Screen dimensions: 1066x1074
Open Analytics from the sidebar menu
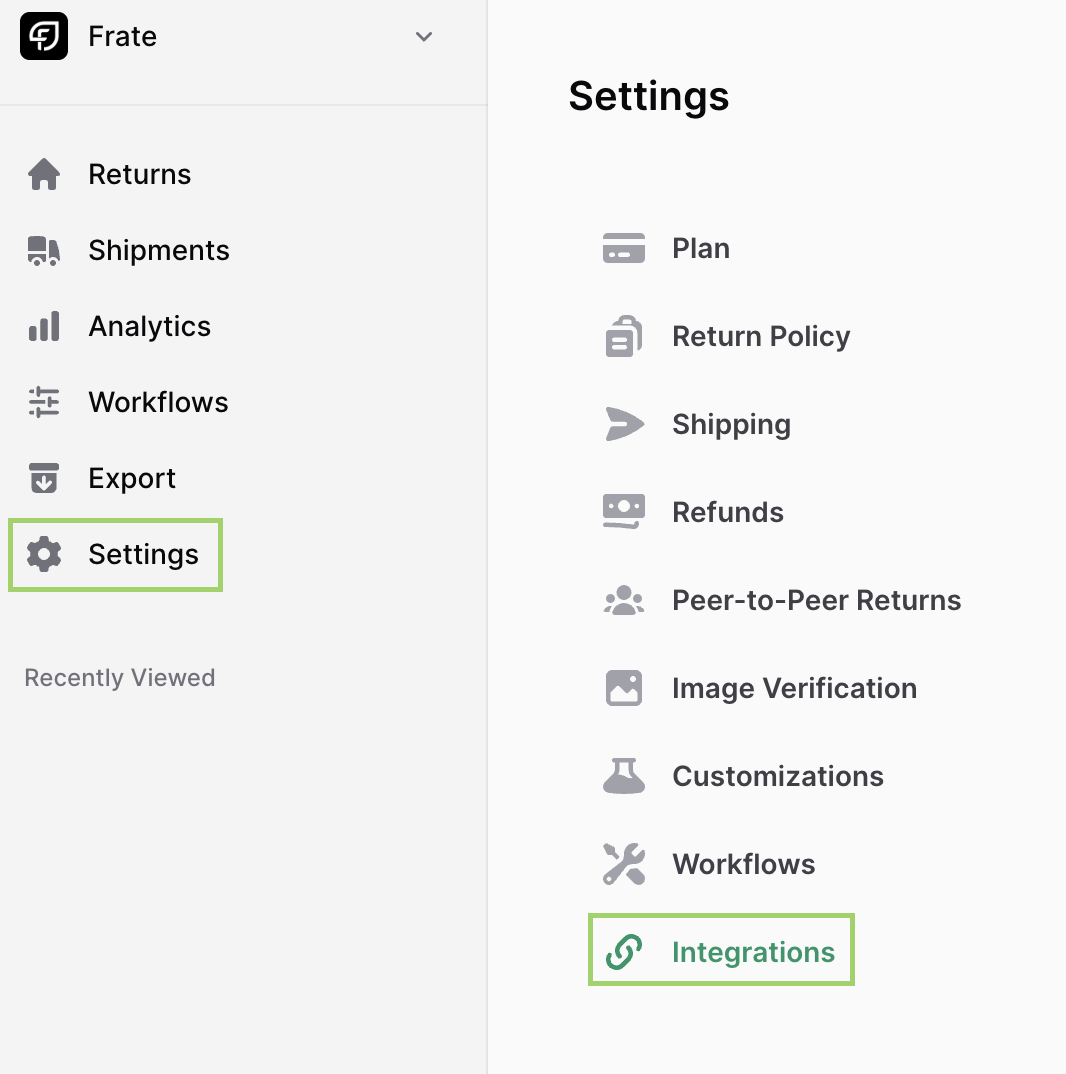click(149, 326)
